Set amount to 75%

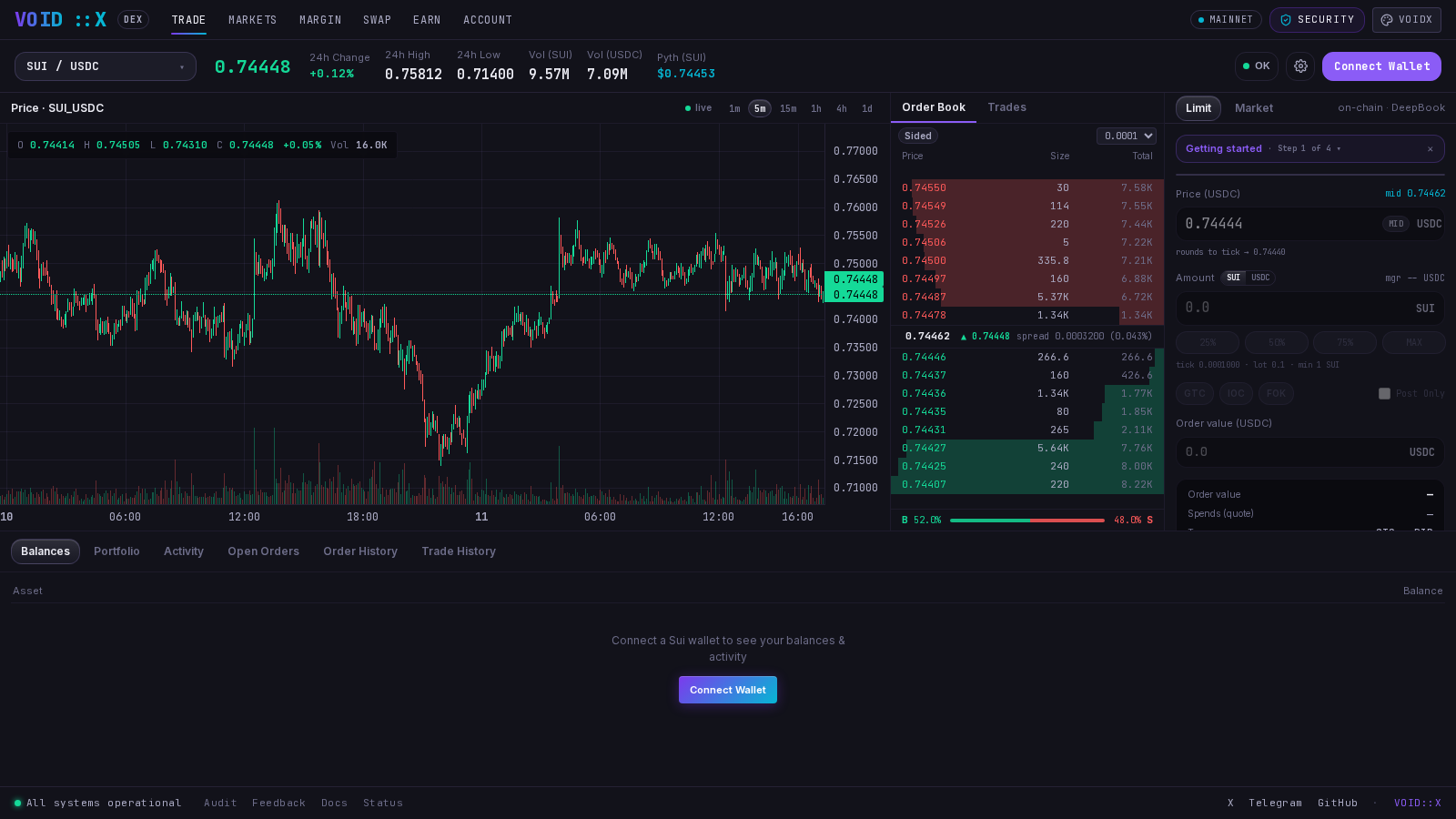coord(1345,342)
